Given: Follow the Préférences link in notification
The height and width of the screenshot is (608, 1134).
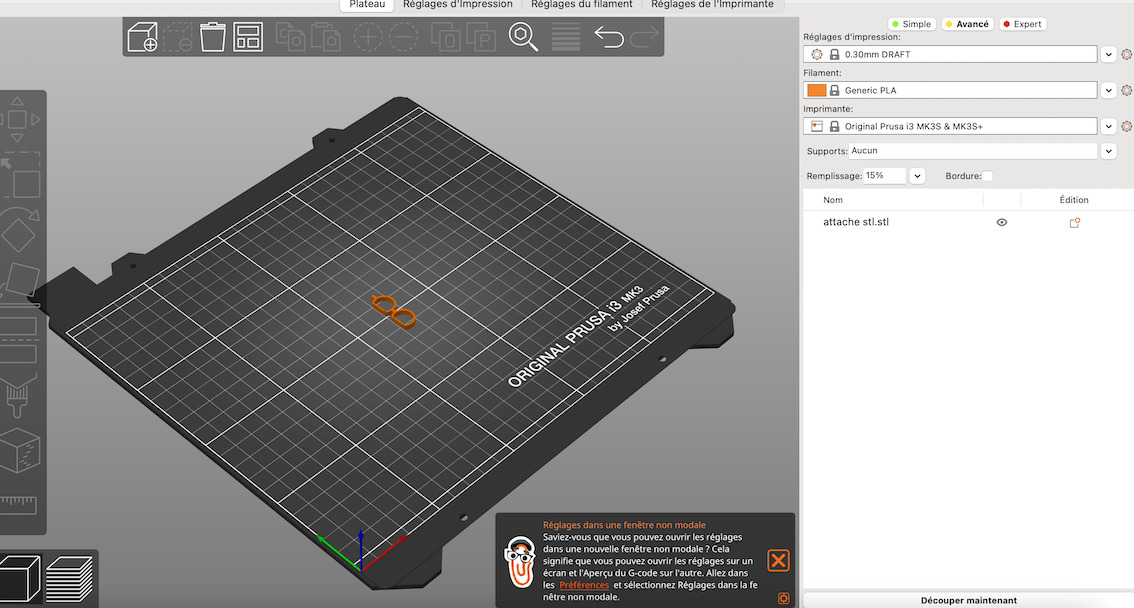Looking at the screenshot, I should pos(584,585).
